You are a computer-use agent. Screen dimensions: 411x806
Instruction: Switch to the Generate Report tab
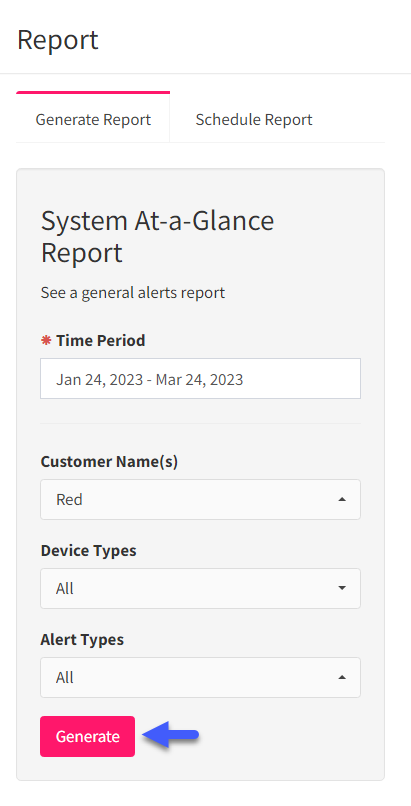[x=93, y=119]
